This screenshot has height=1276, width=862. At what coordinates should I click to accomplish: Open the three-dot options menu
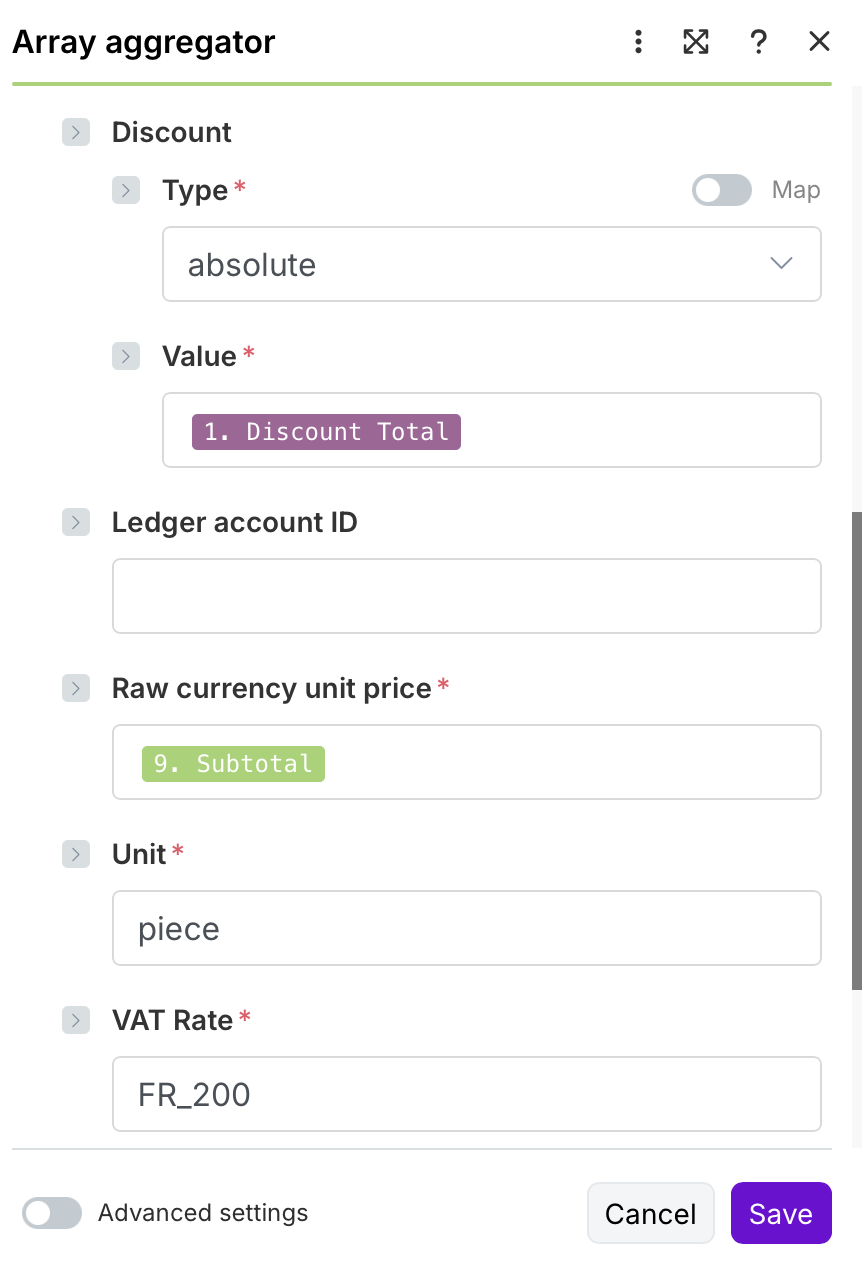(x=638, y=42)
